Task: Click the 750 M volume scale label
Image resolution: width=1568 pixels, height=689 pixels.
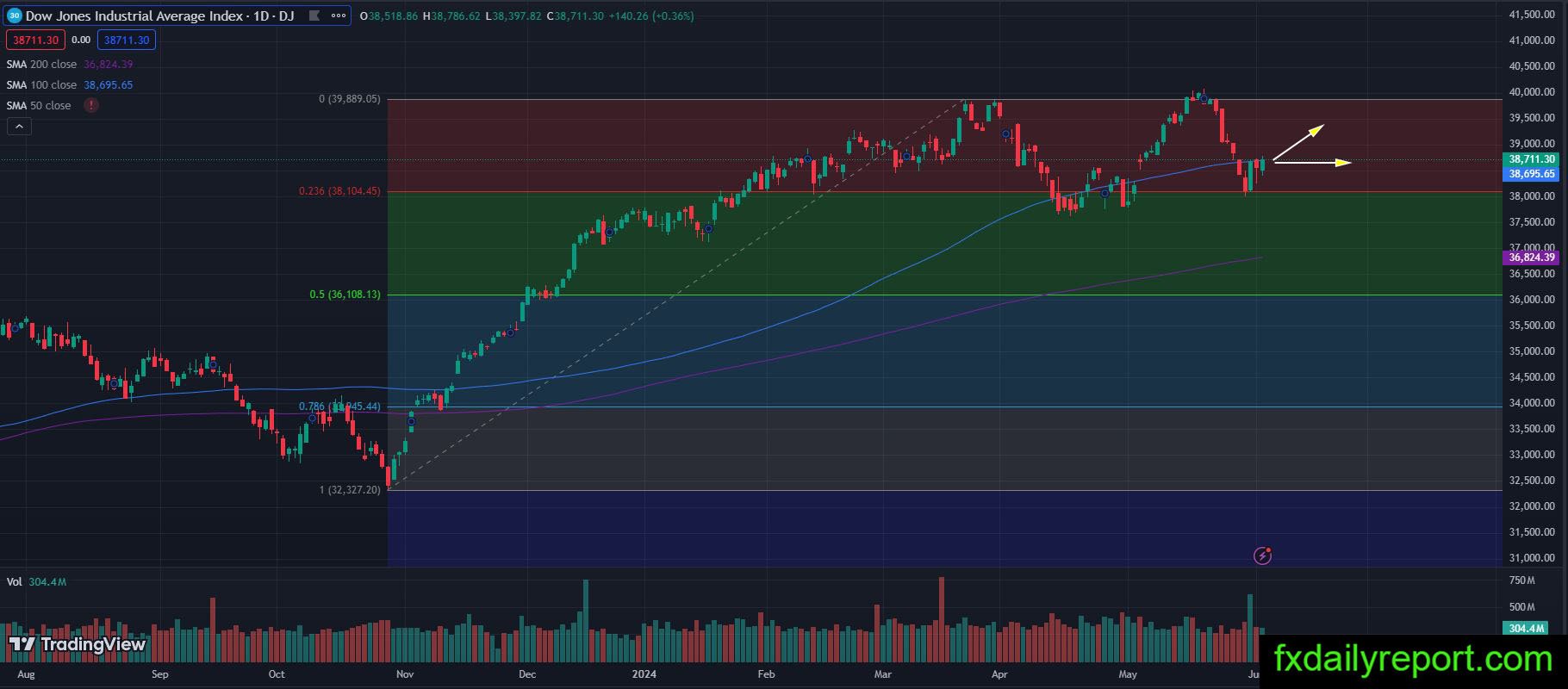Action: 1522,580
